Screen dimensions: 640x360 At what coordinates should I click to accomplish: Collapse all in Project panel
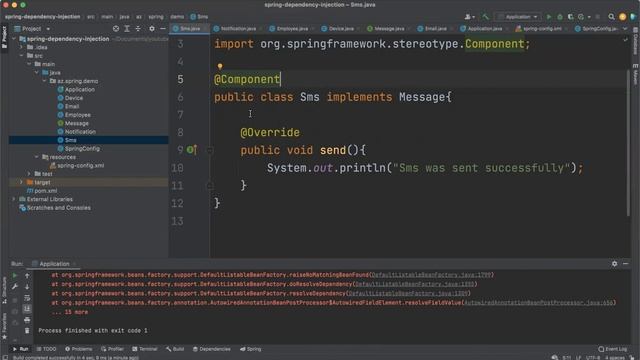click(138, 29)
